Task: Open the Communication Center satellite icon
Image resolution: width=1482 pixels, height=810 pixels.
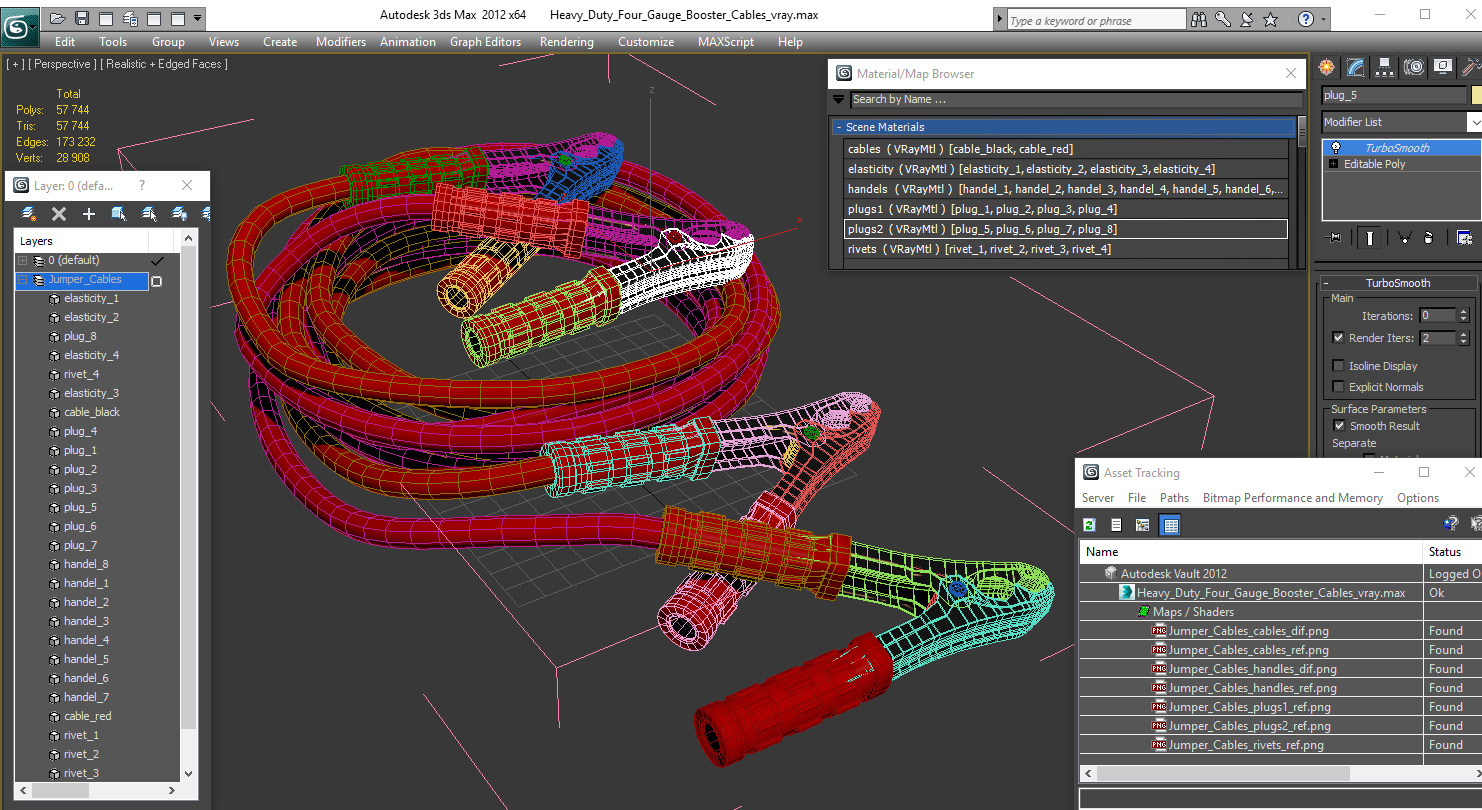Action: click(1247, 20)
